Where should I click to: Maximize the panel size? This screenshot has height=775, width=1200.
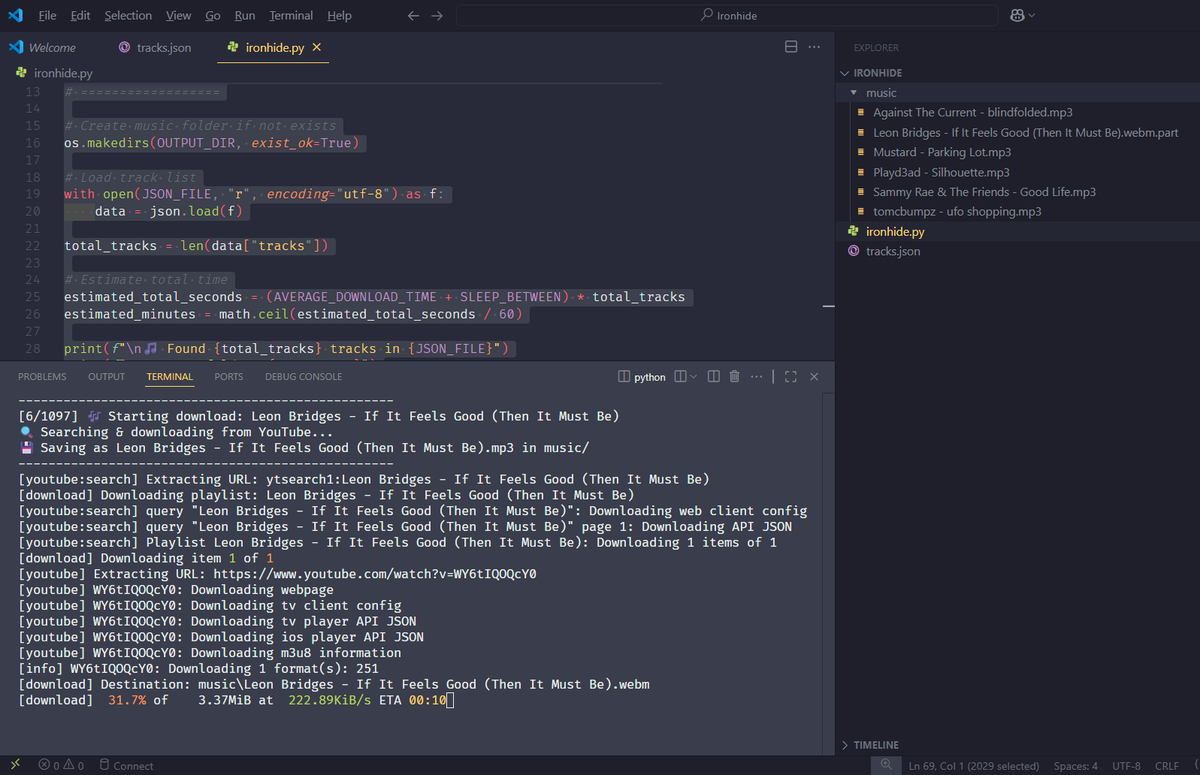[791, 377]
